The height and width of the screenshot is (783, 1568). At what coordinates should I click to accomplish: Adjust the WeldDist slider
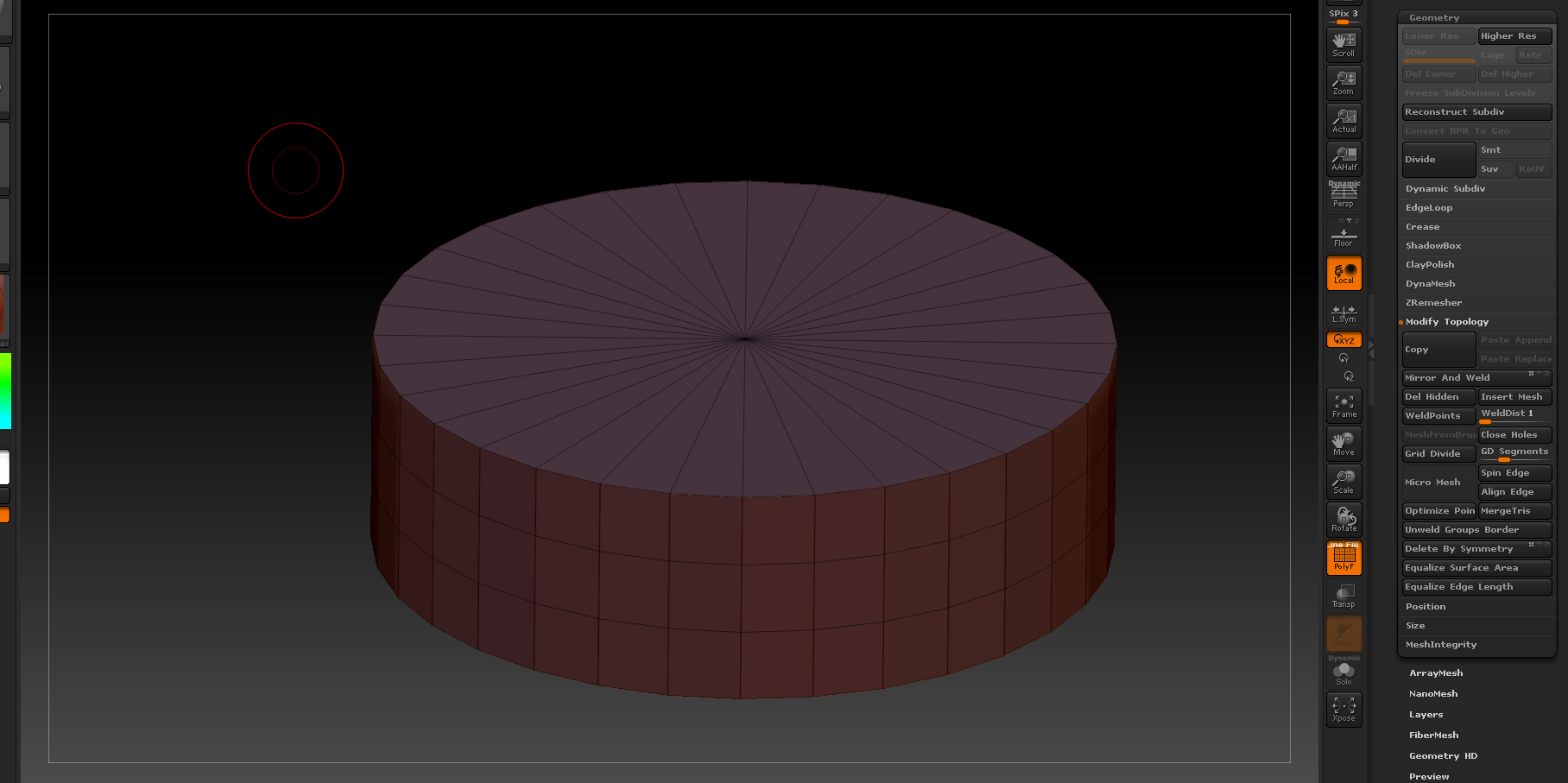click(1514, 416)
